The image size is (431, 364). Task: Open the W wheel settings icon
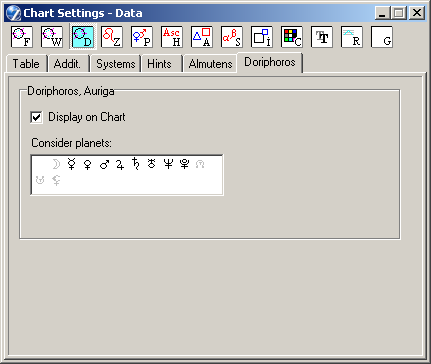pos(52,37)
